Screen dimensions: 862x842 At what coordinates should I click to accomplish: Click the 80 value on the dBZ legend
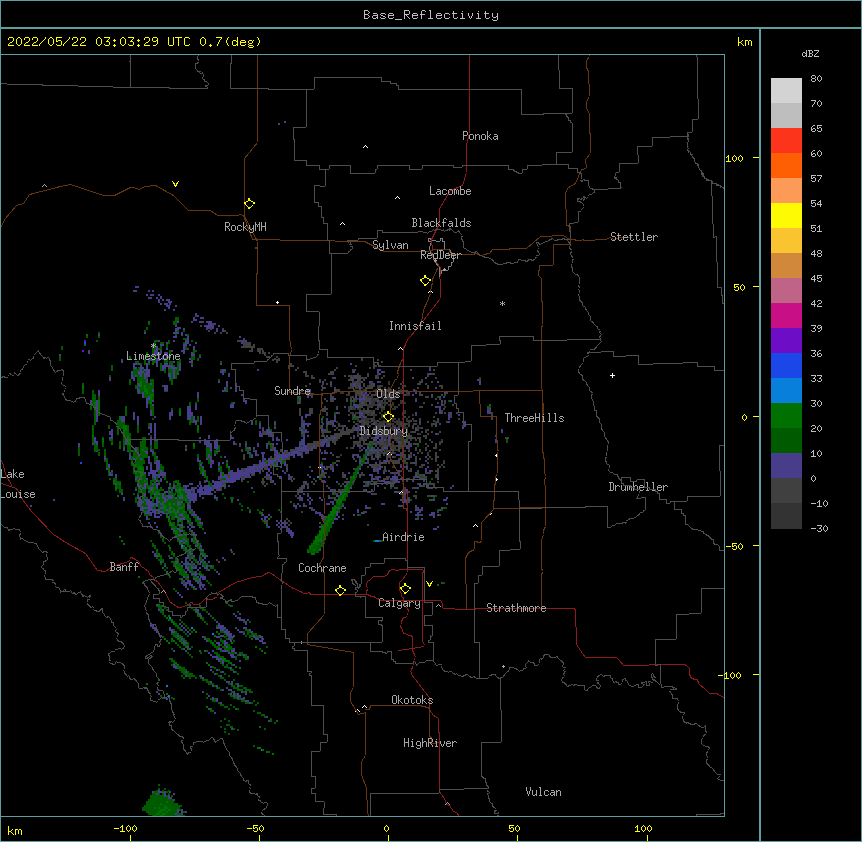[816, 78]
